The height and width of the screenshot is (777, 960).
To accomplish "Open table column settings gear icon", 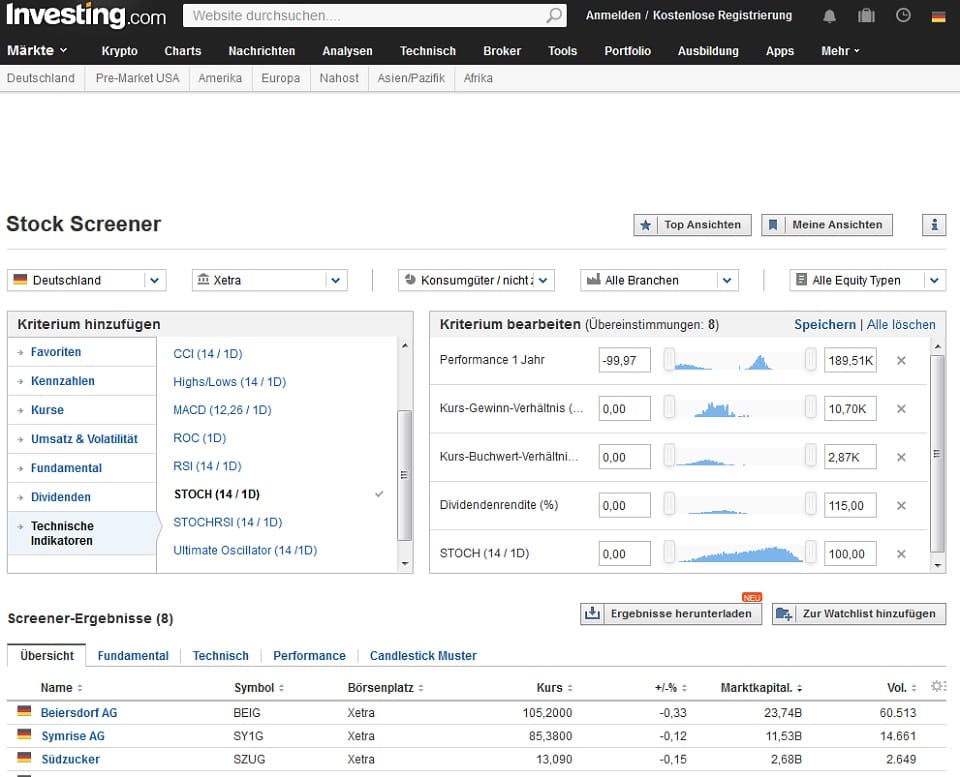I will point(937,686).
